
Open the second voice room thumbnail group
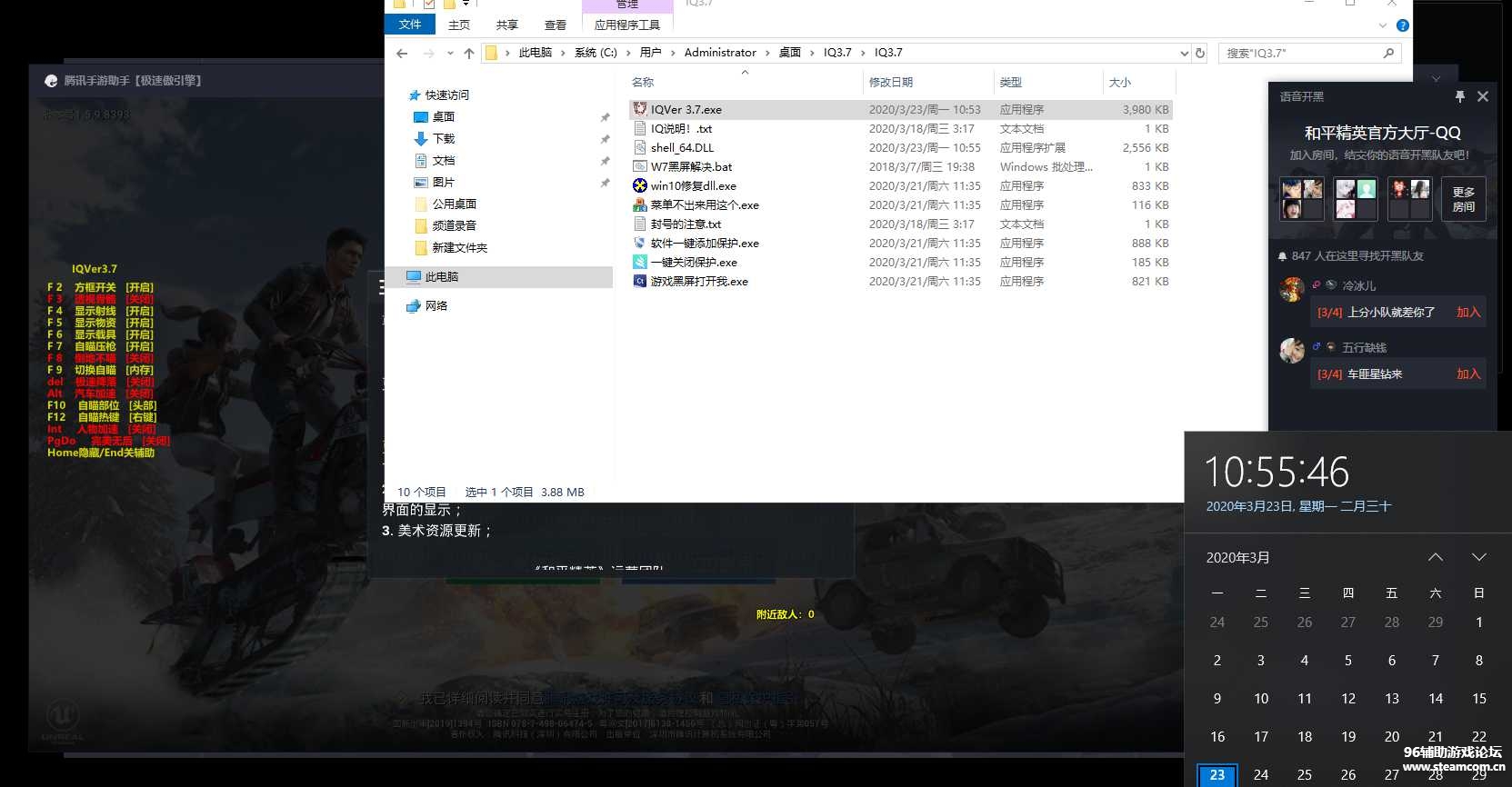(1356, 198)
